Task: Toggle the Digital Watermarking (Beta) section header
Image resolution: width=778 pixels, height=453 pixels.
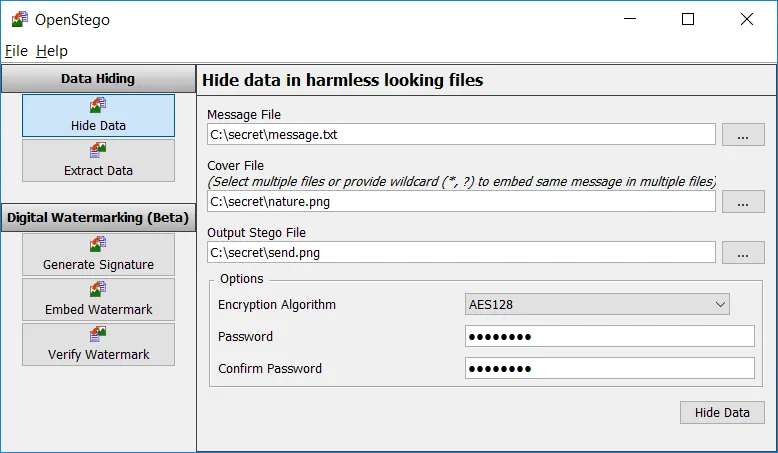Action: 98,217
